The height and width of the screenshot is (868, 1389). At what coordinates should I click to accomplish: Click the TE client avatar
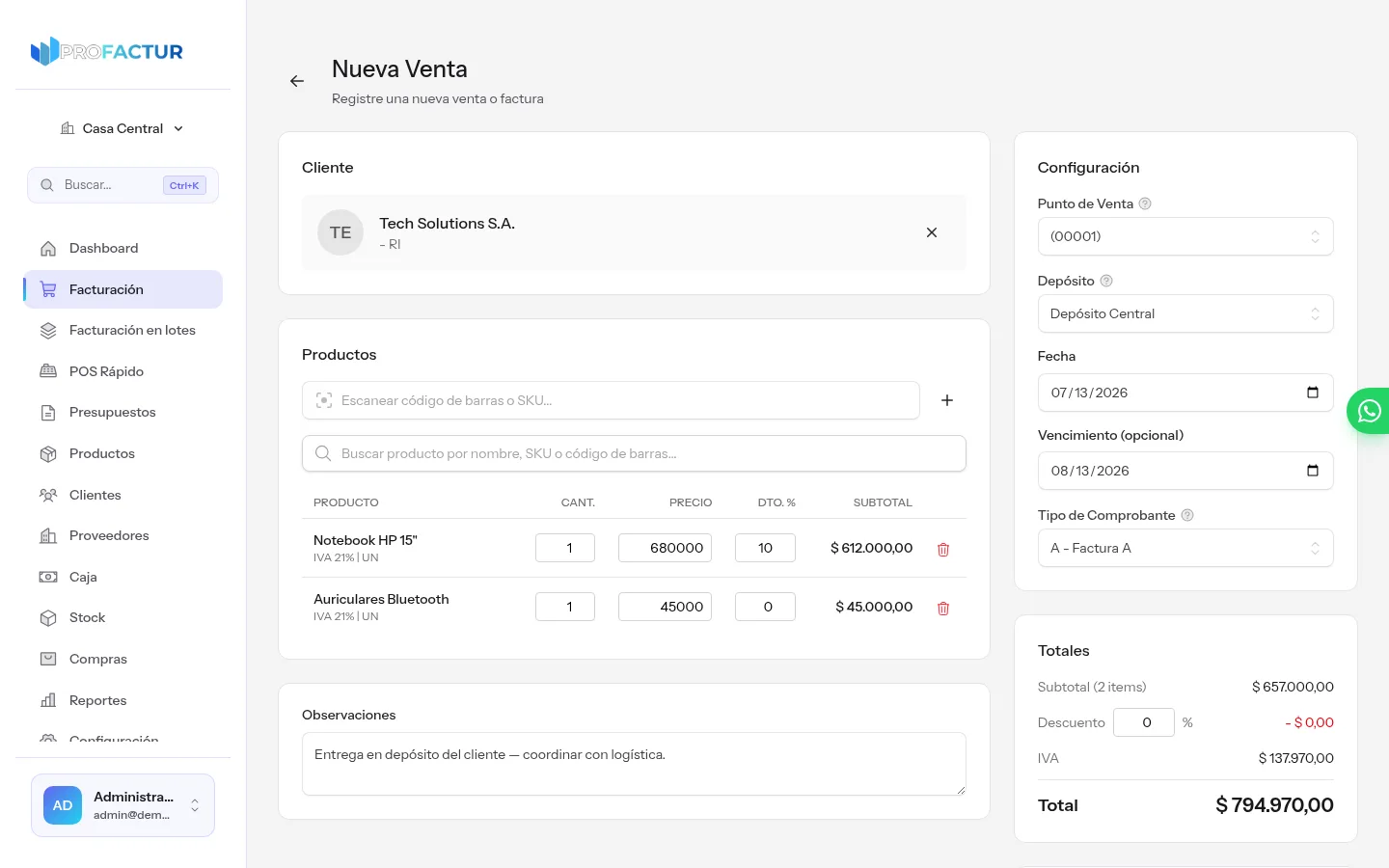[x=340, y=232]
